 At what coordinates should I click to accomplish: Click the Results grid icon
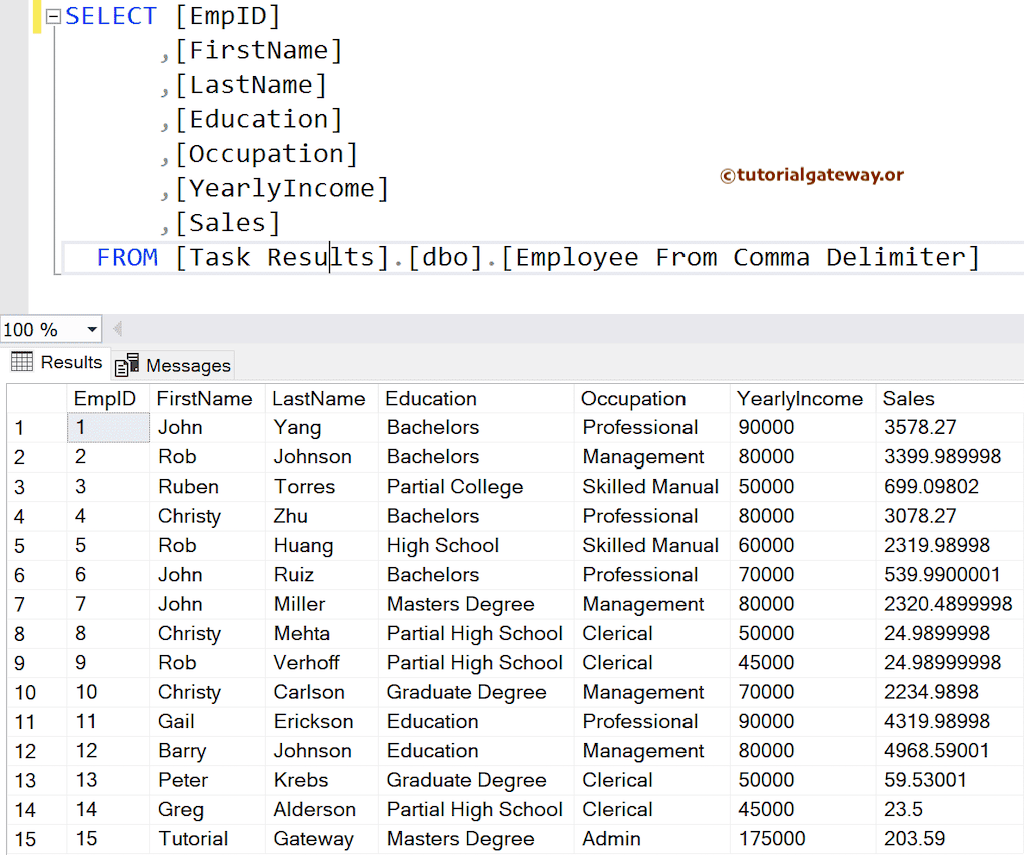22,361
